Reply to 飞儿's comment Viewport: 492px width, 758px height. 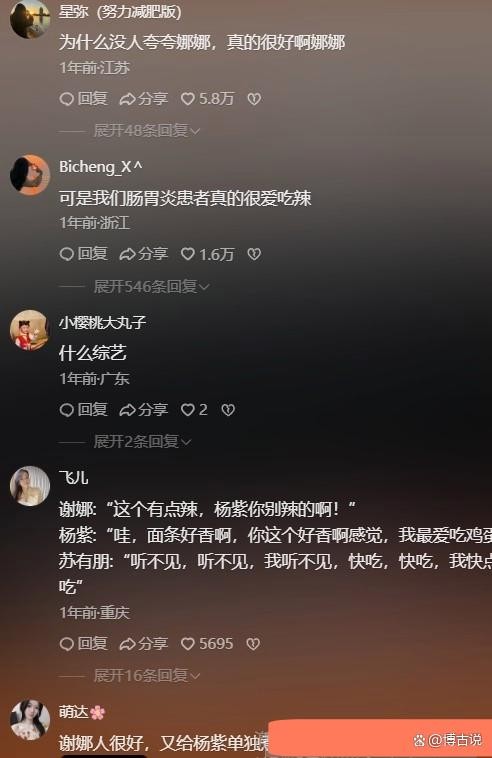click(x=83, y=643)
